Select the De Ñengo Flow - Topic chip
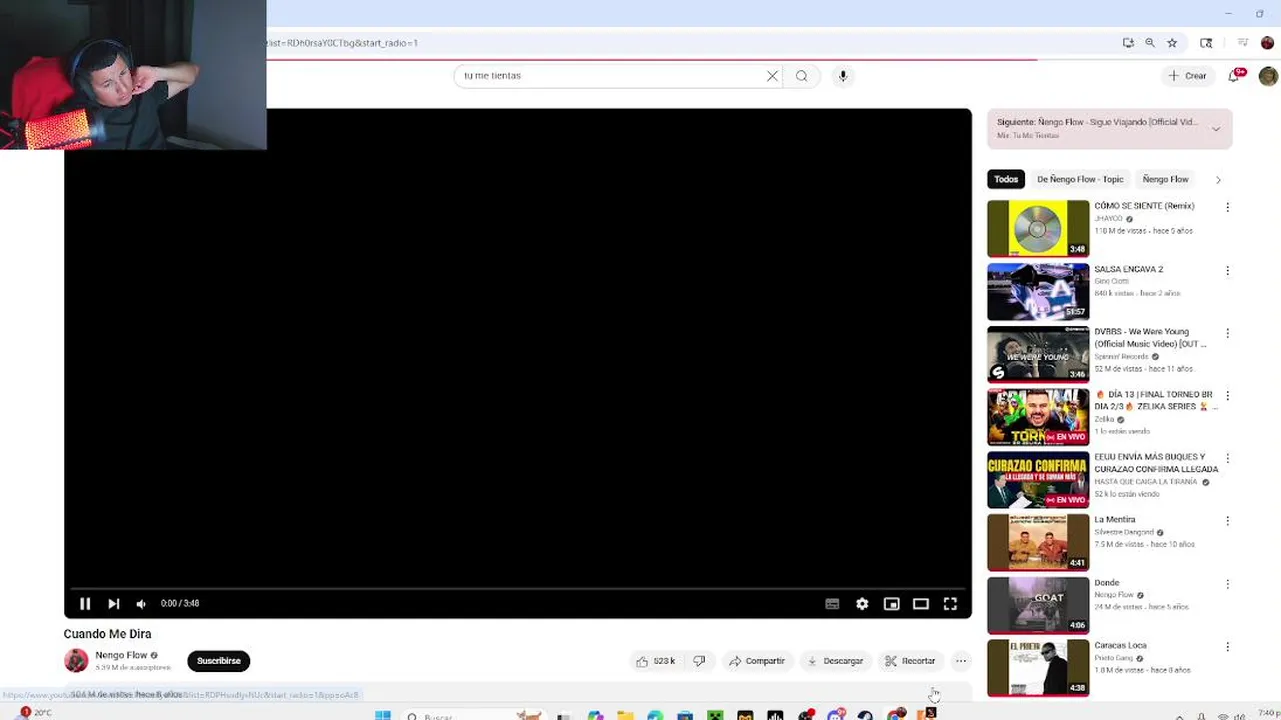This screenshot has width=1281, height=720. pyautogui.click(x=1080, y=179)
